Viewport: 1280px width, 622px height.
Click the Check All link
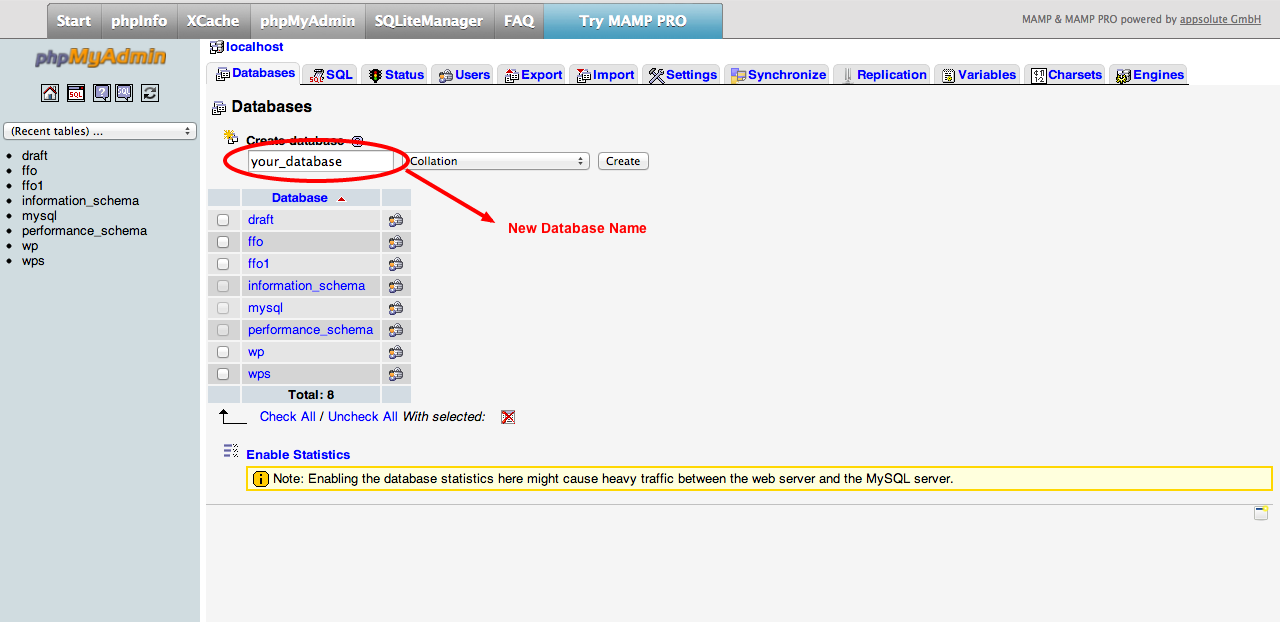pos(288,417)
